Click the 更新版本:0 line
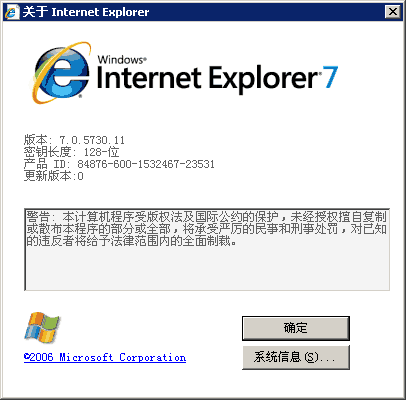The image size is (406, 400). [x=53, y=176]
